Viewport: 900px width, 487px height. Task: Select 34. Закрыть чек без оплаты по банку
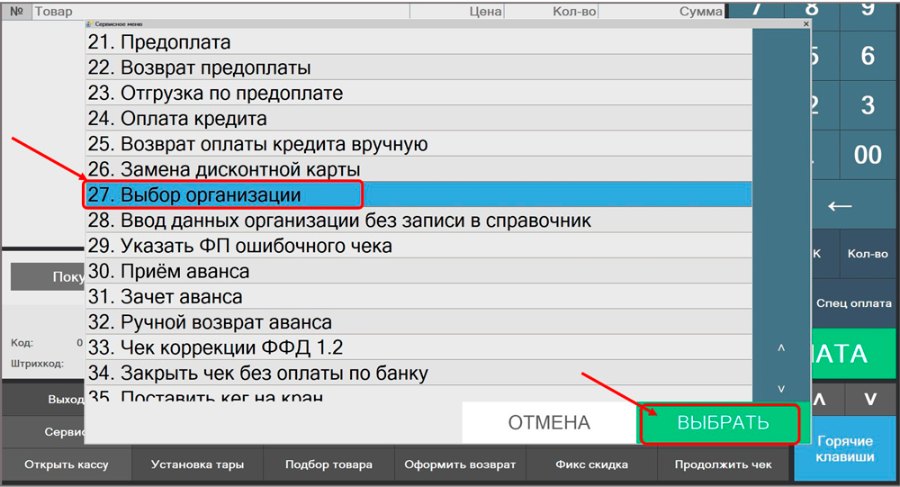(418, 373)
